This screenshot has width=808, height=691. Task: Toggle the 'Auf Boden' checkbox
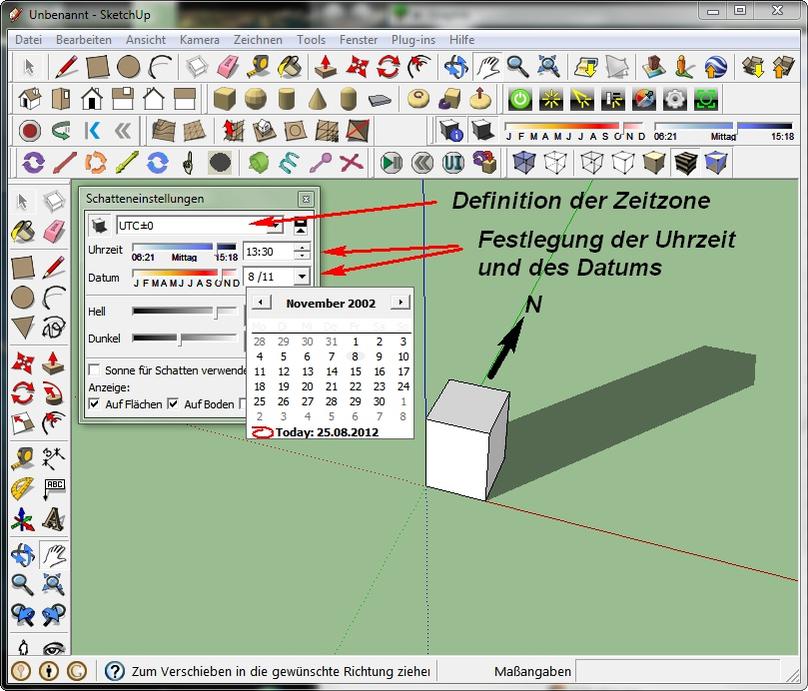pyautogui.click(x=173, y=404)
